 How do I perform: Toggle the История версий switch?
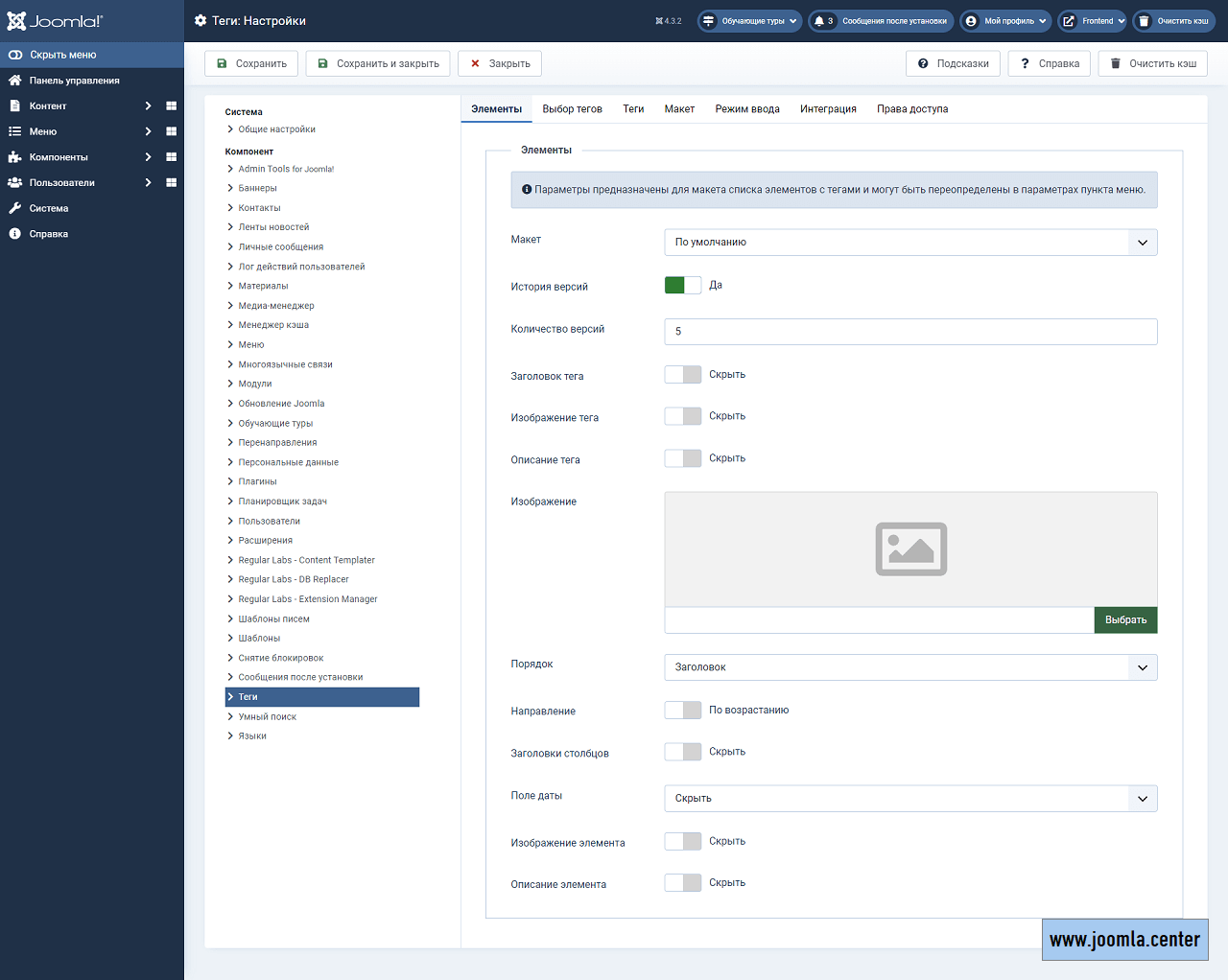click(x=682, y=286)
